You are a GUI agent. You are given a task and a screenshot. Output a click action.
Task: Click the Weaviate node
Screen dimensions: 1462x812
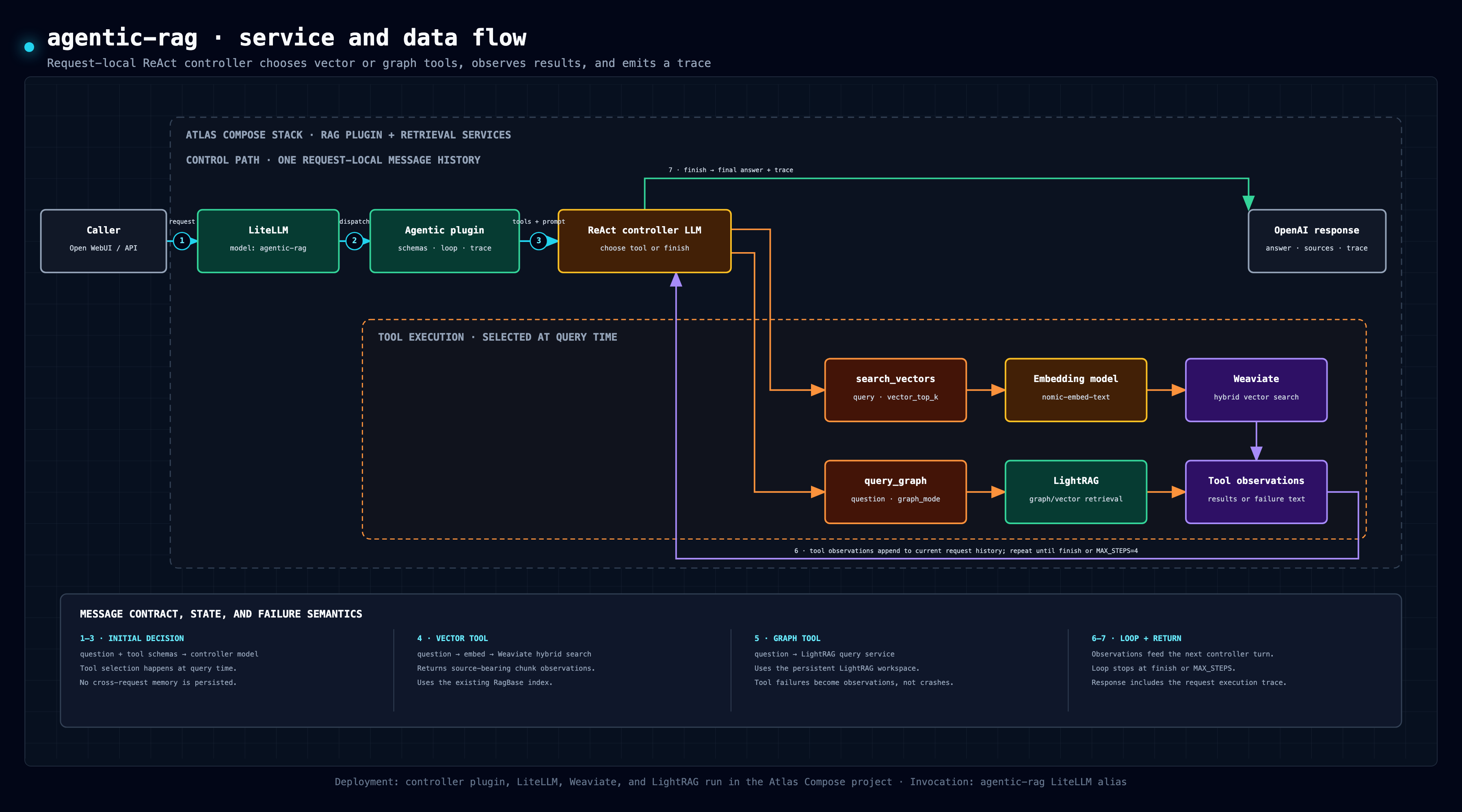[x=1256, y=390]
